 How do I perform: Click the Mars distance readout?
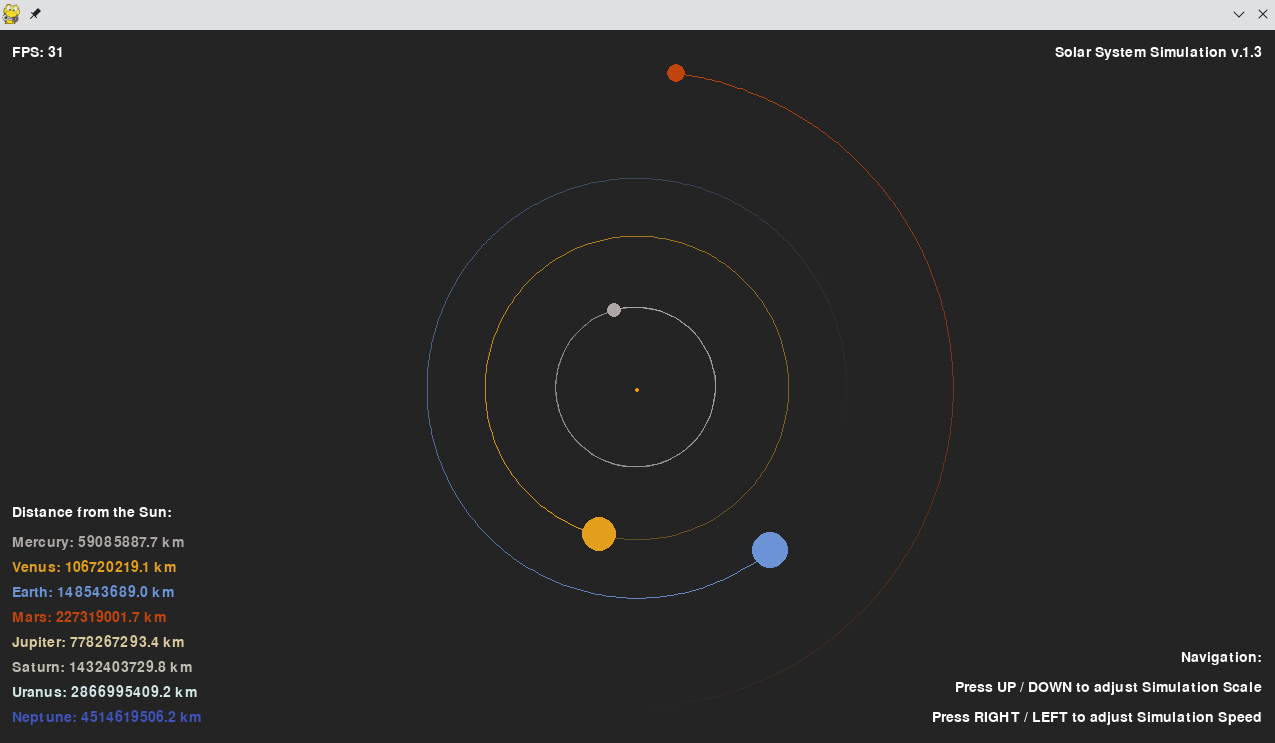(x=89, y=617)
